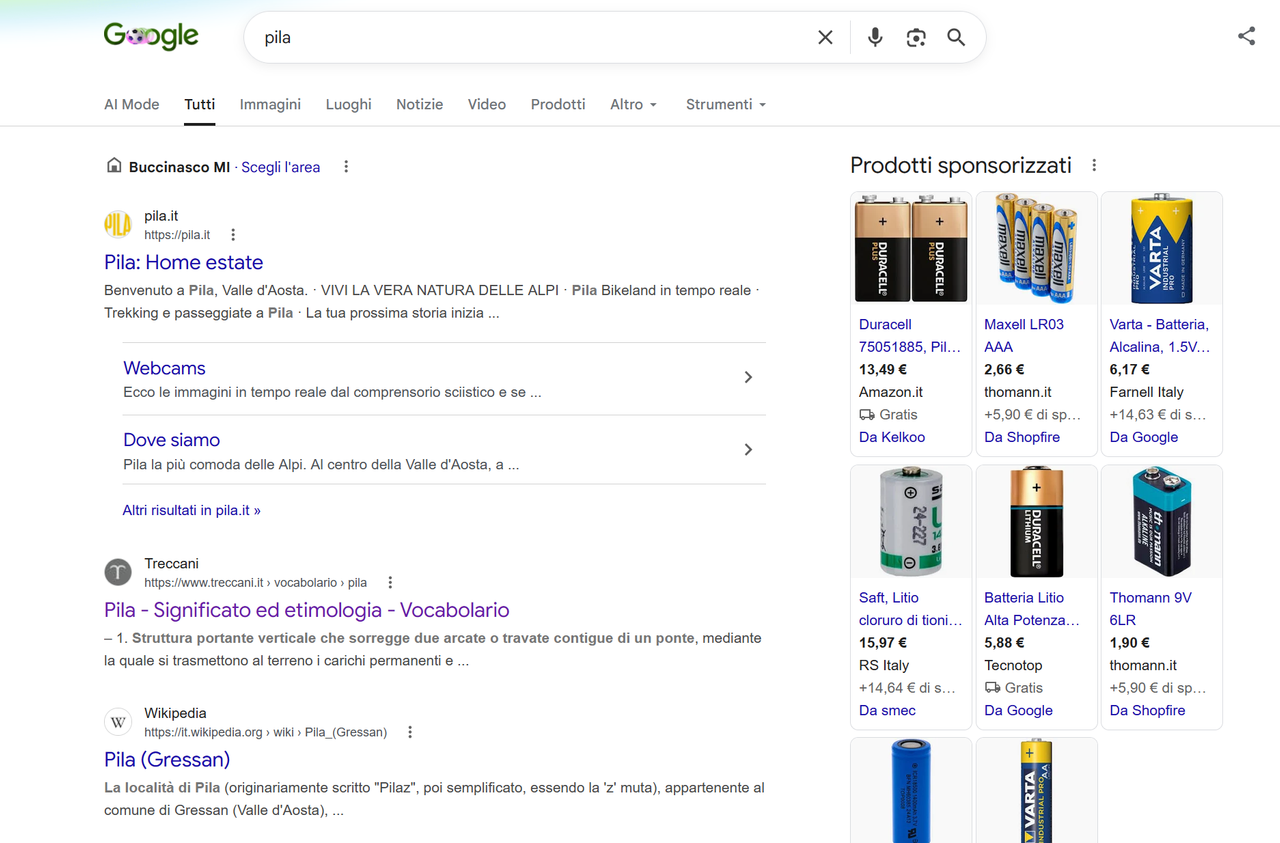
Task: Open the Luoghi tab
Action: pyautogui.click(x=348, y=104)
